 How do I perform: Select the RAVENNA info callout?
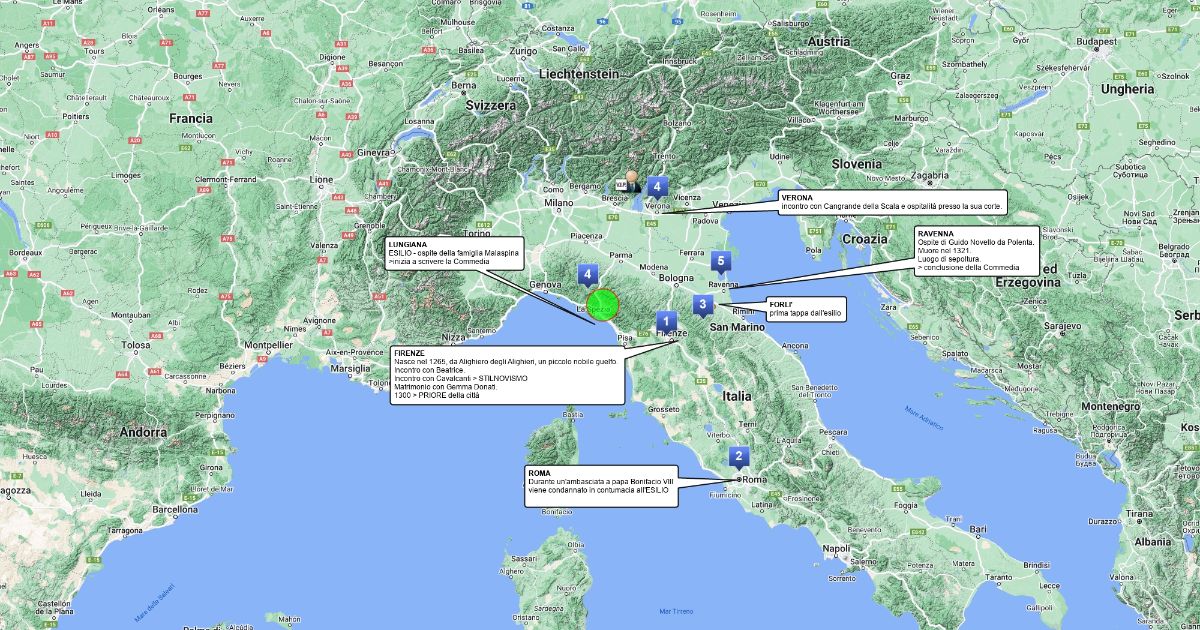[977, 252]
